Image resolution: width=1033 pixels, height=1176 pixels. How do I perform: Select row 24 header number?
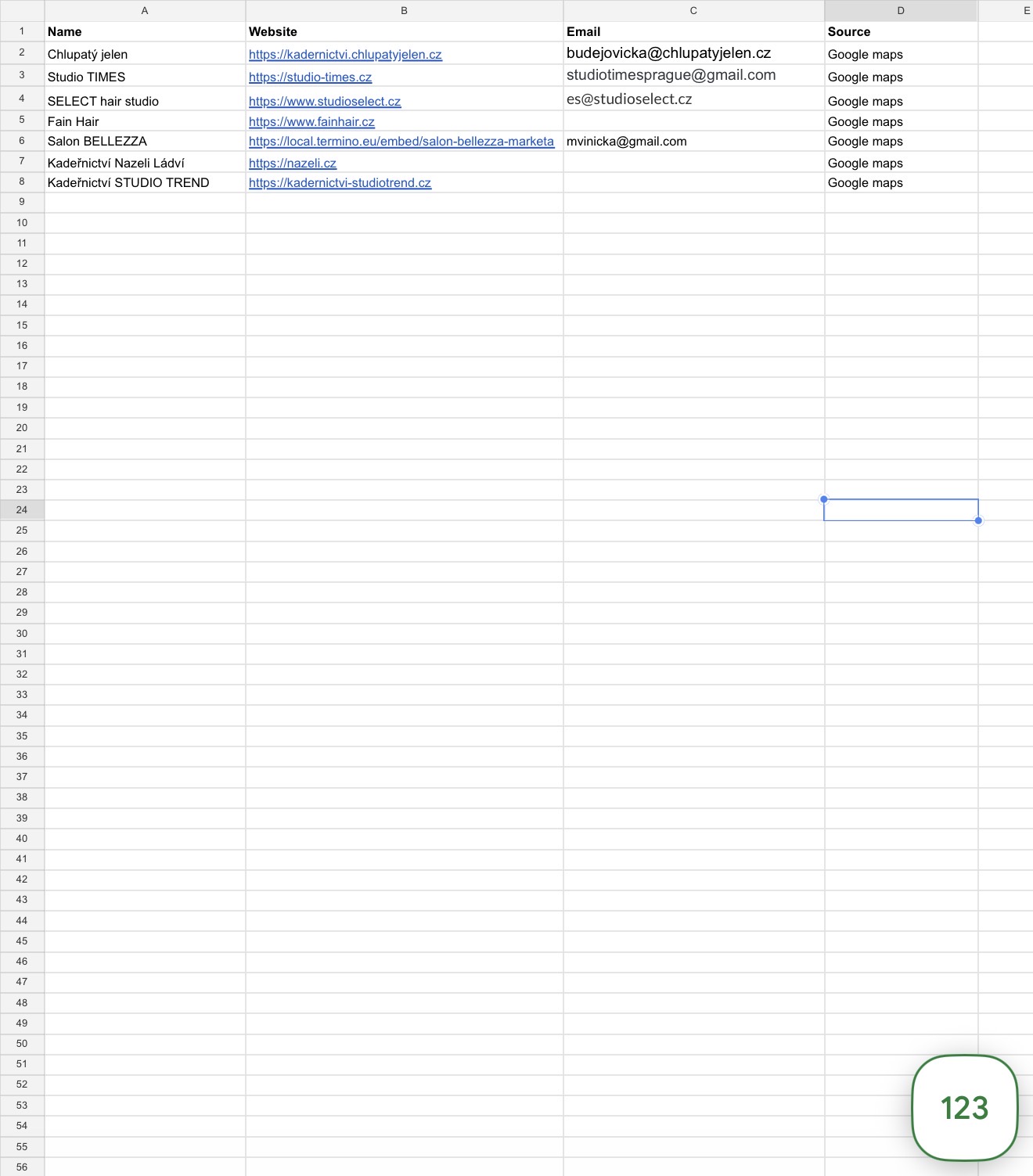22,510
